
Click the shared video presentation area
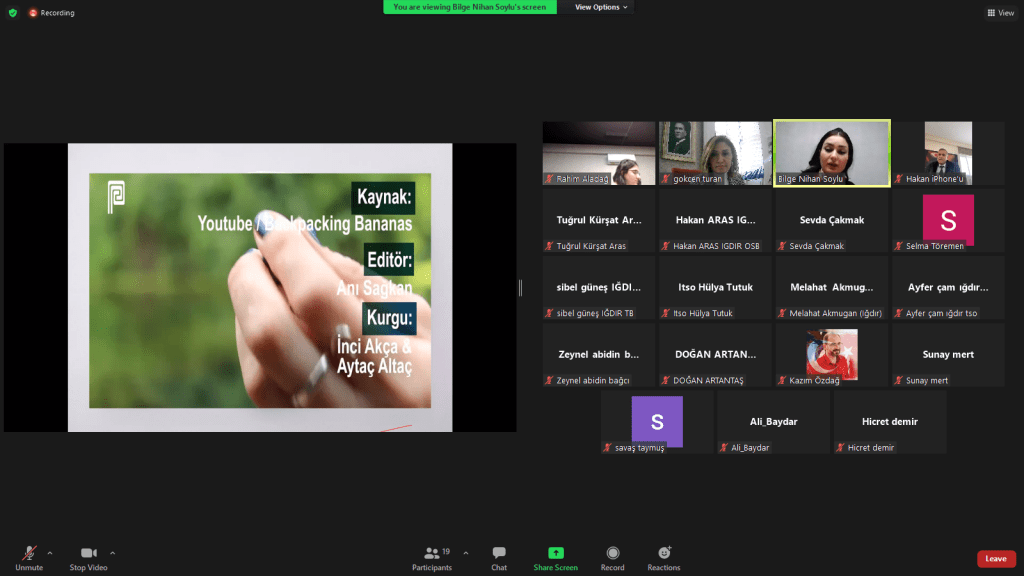point(260,288)
